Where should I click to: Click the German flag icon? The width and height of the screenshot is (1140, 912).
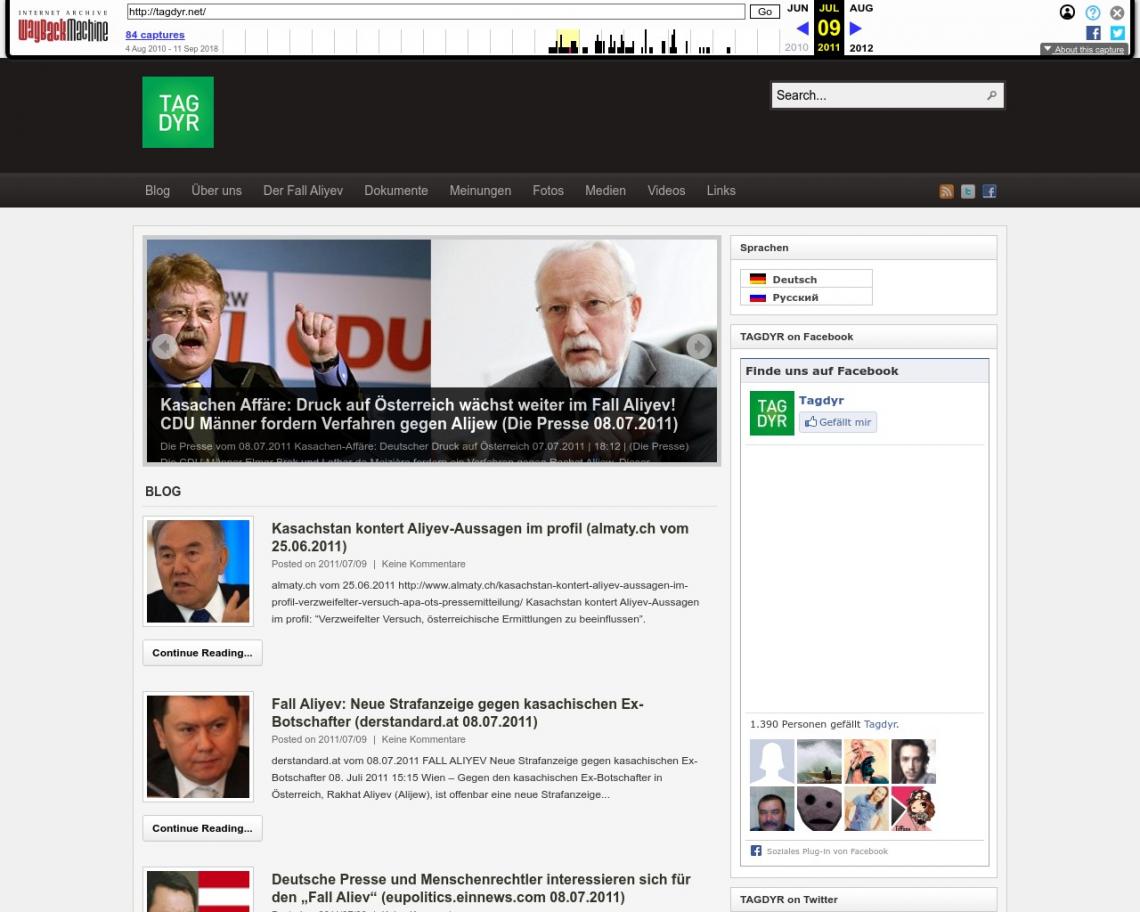click(758, 279)
